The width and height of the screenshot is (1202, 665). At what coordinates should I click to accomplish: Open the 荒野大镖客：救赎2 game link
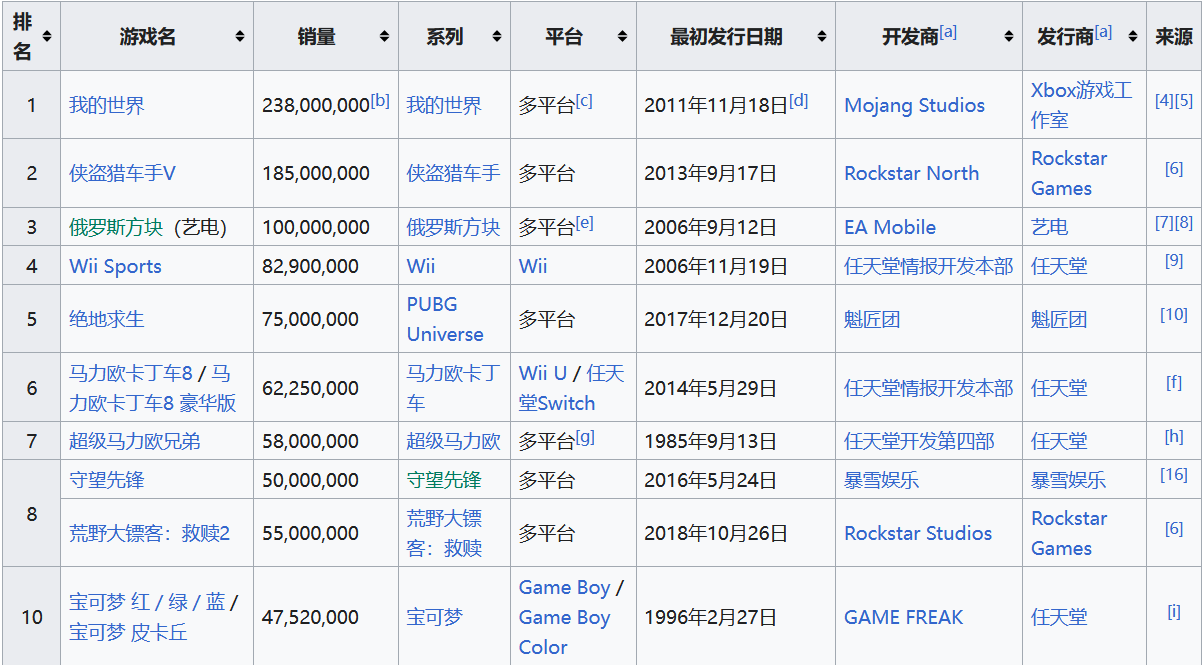click(150, 533)
